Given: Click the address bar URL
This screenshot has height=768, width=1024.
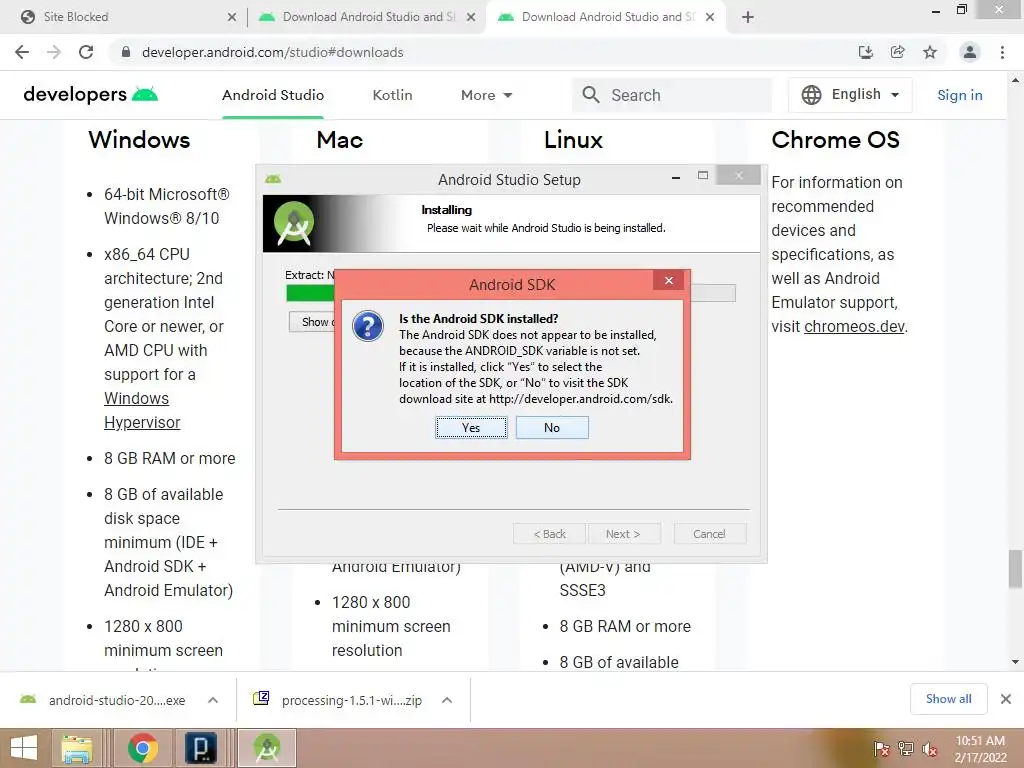Looking at the screenshot, I should coord(272,52).
